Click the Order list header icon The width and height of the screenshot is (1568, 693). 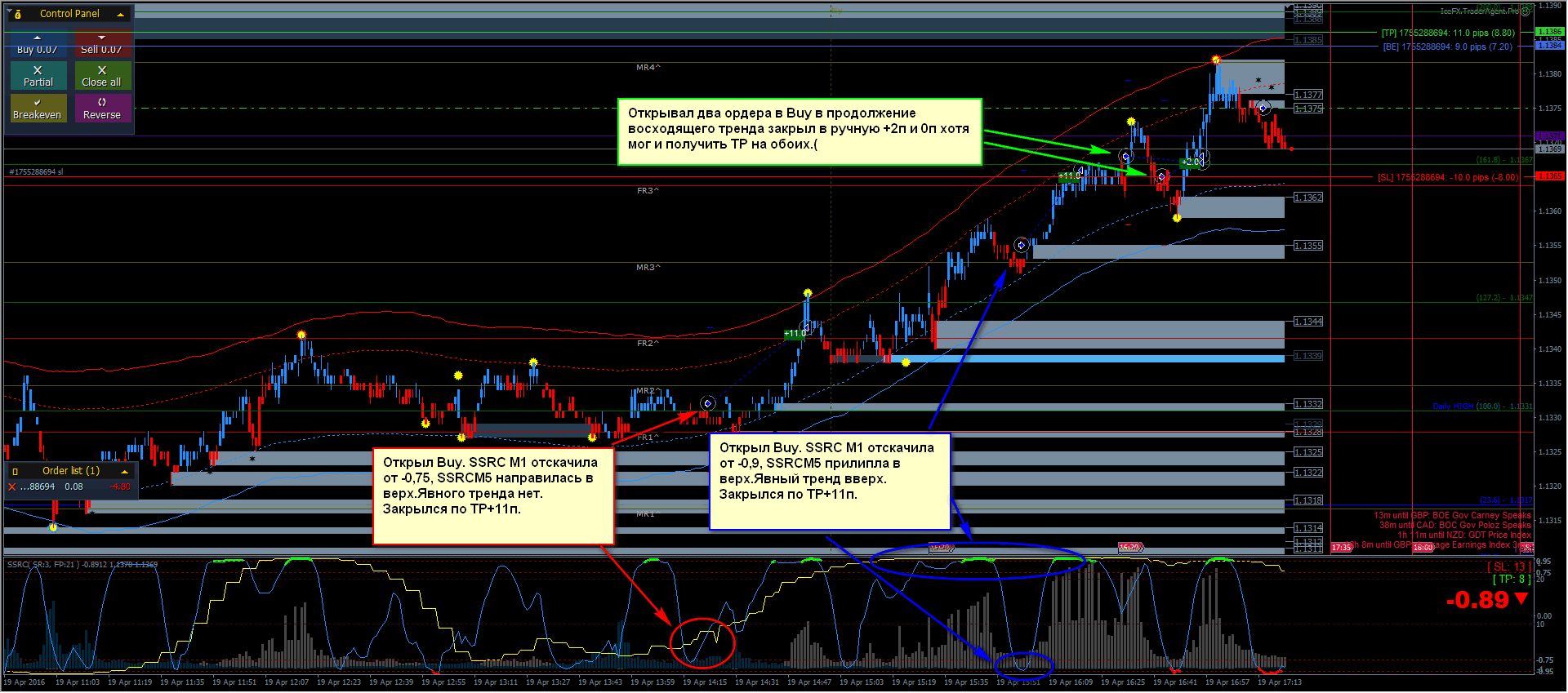15,472
